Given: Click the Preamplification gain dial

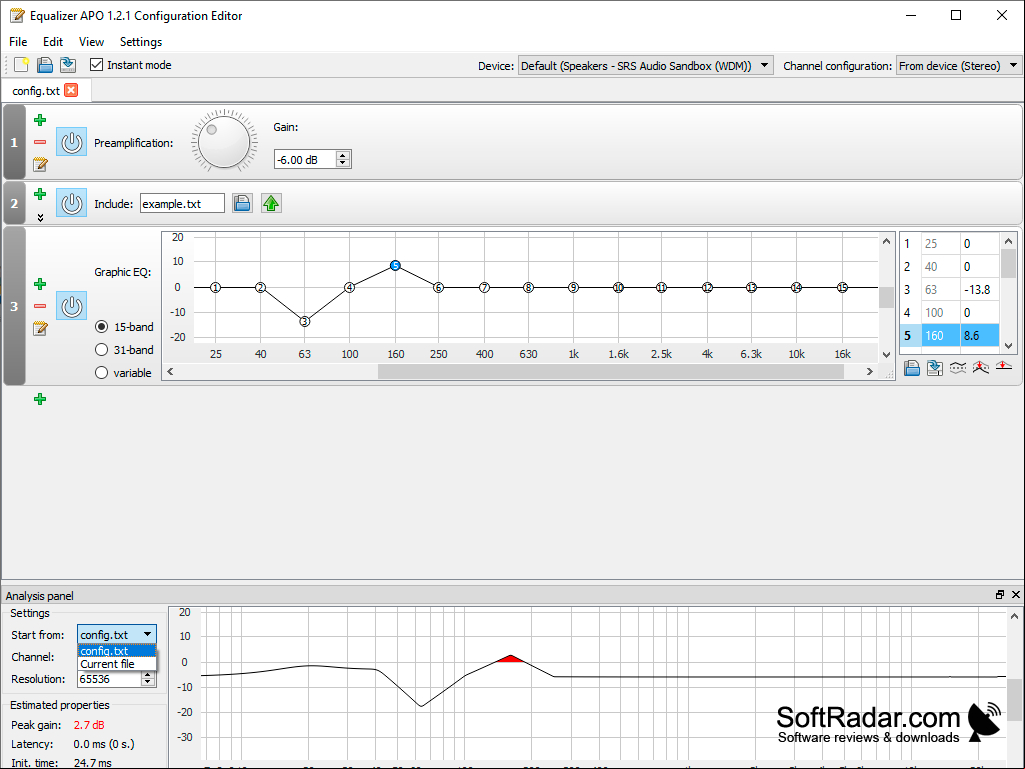Looking at the screenshot, I should point(224,142).
